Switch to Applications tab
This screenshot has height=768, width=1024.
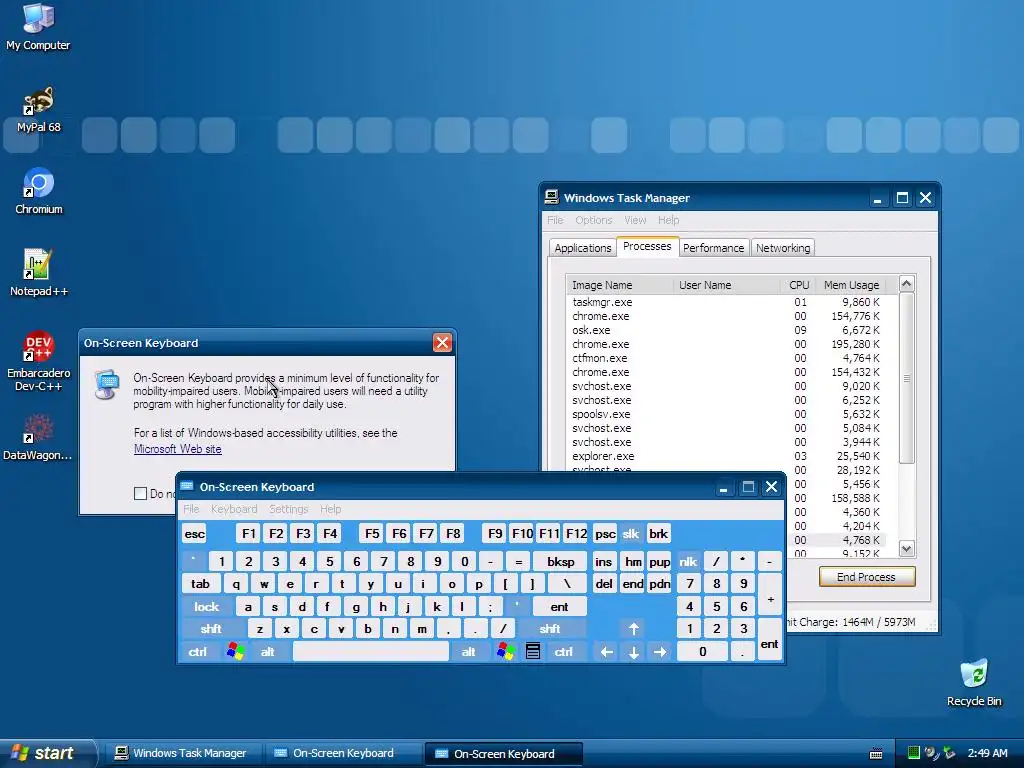(583, 248)
